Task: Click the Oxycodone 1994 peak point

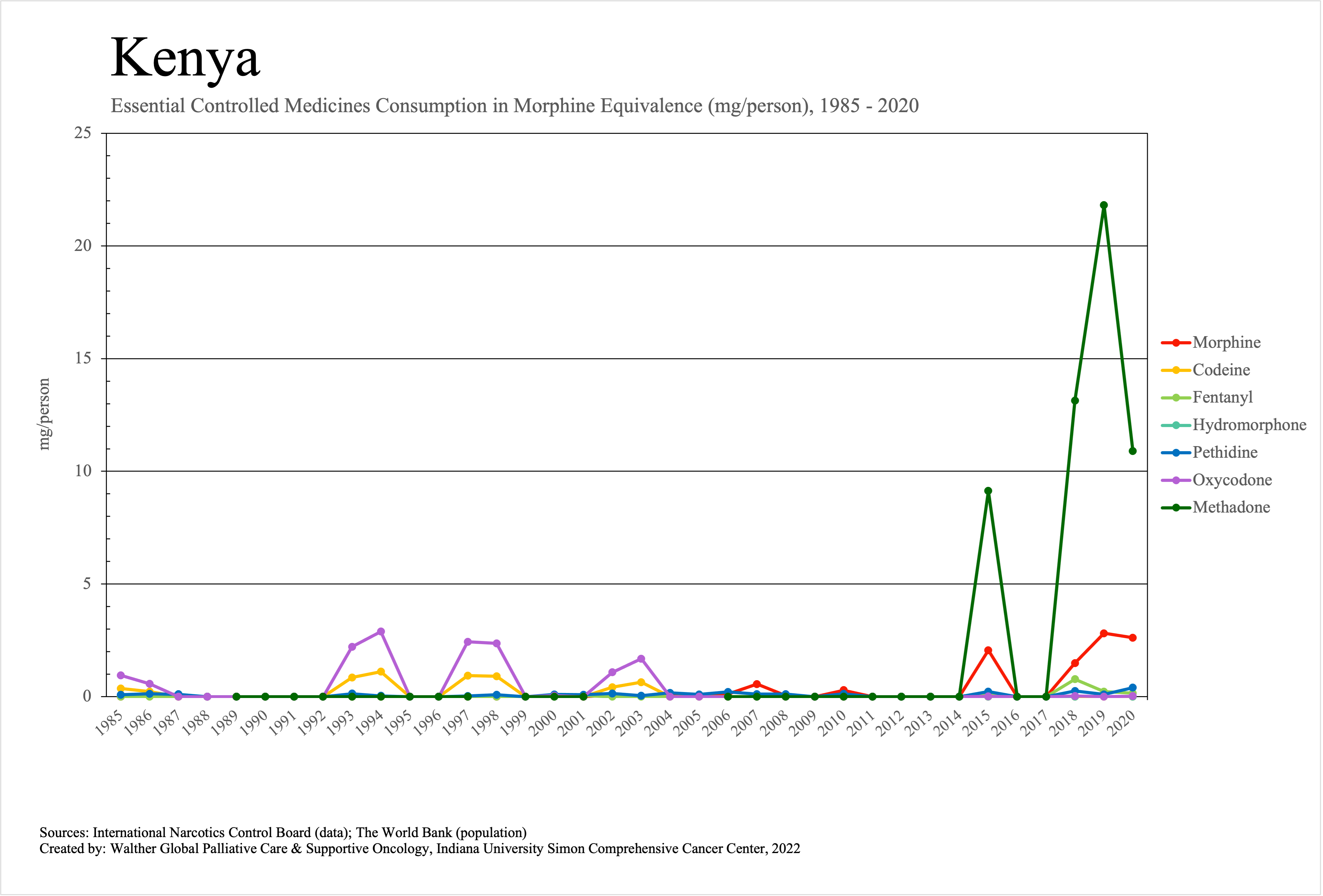Action: click(x=381, y=632)
